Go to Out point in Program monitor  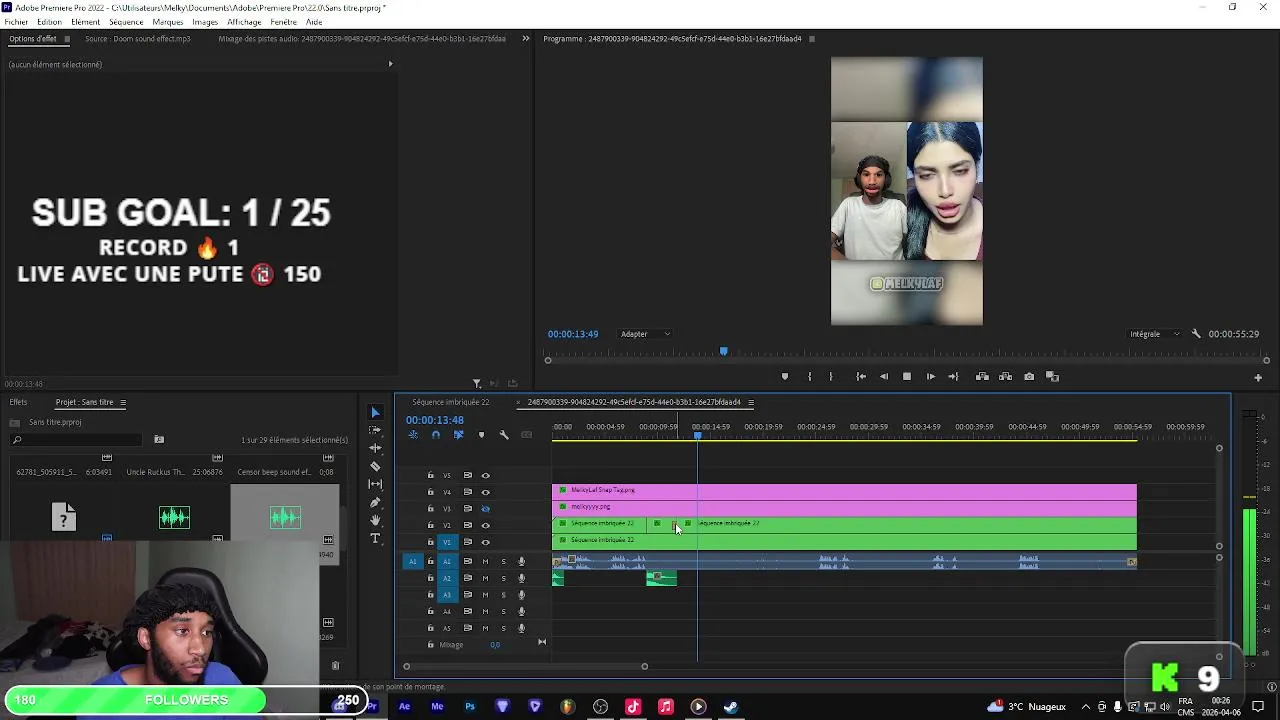click(954, 377)
